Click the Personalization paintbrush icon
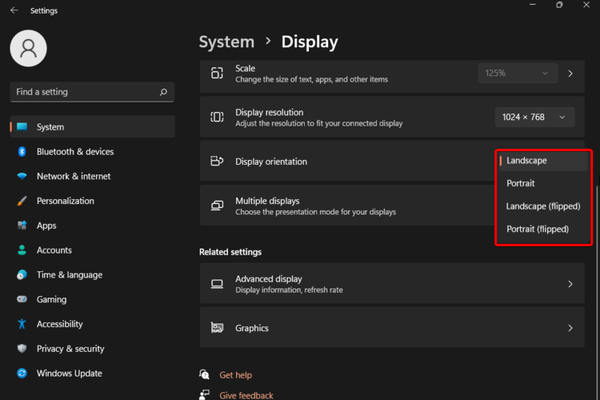The image size is (600, 400). tap(22, 201)
